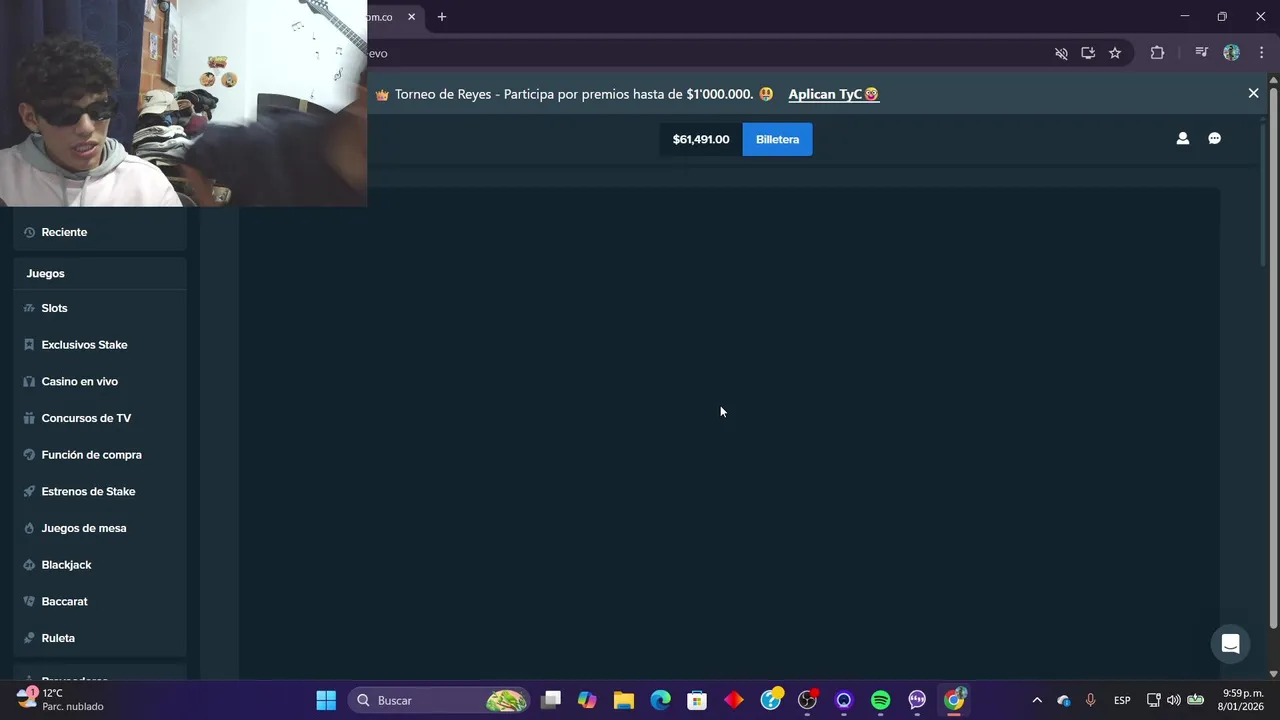
Task: Open Concursos de TV section
Action: click(x=100, y=418)
